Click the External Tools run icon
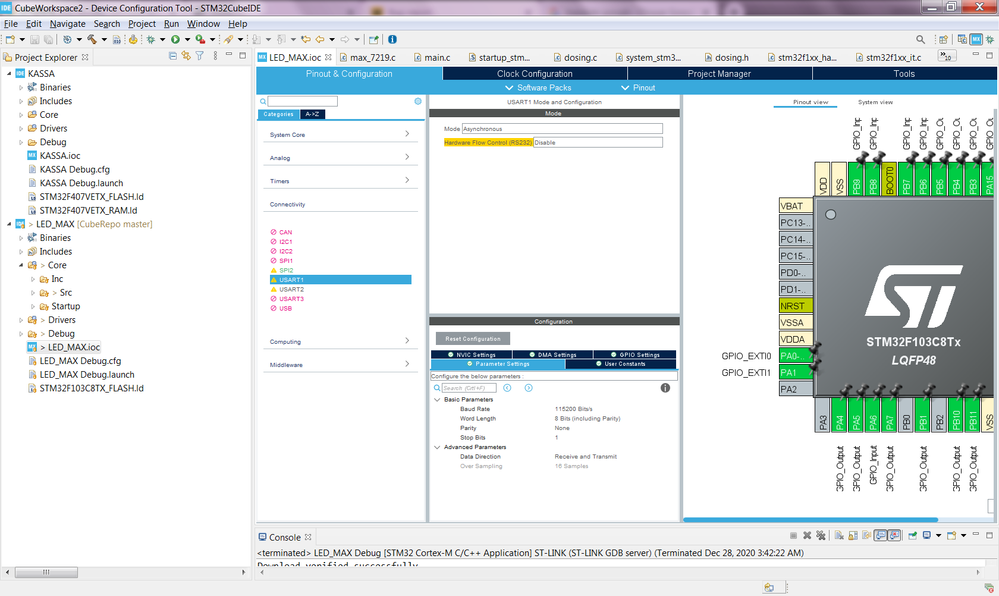 [x=200, y=40]
